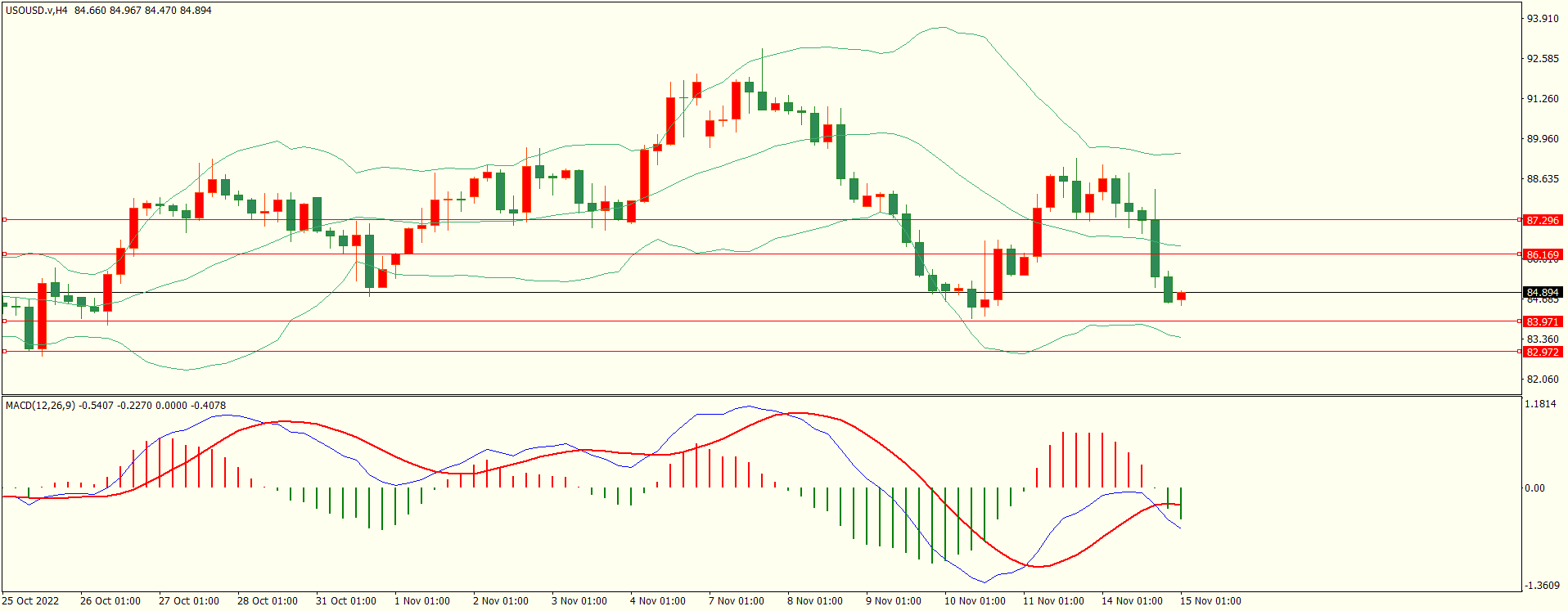Click the MACD scale value -1.3609

coord(1541,585)
